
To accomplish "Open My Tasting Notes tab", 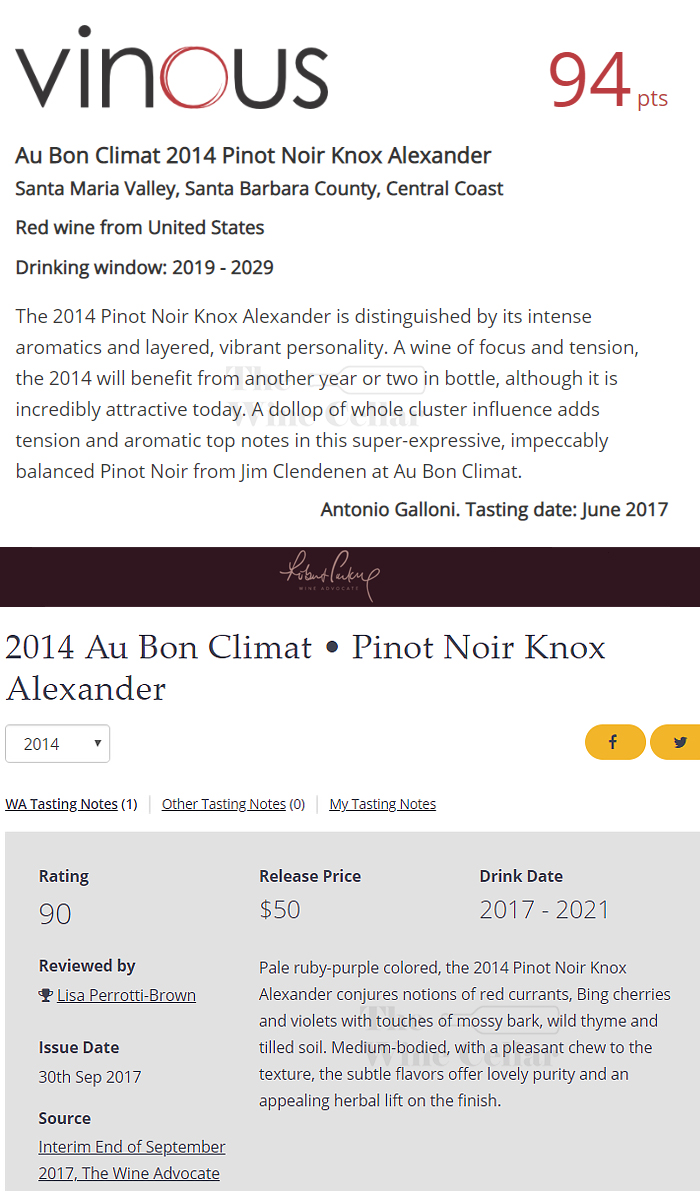I will (x=382, y=803).
